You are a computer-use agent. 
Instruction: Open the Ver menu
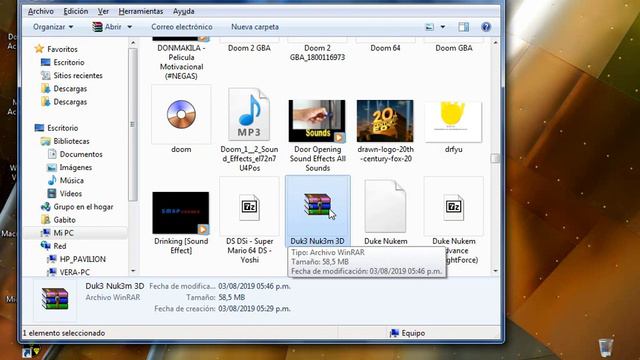(103, 11)
